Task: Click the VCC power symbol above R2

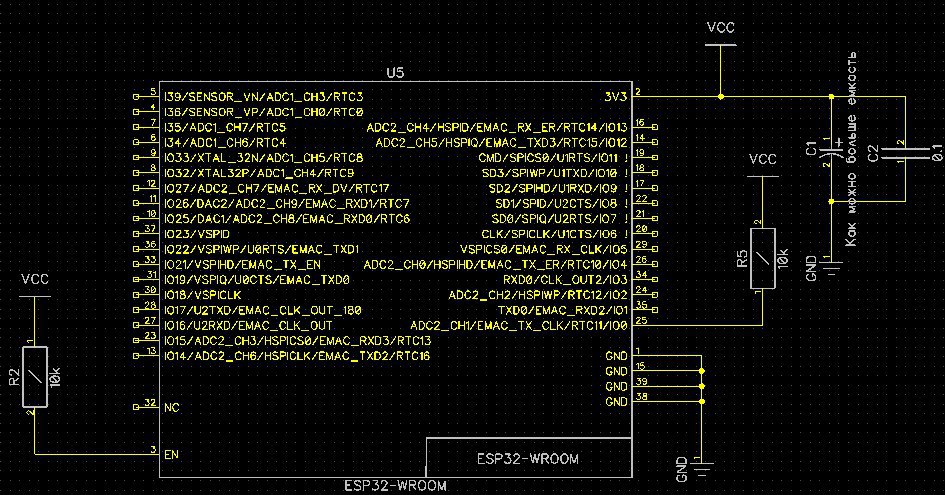Action: (x=34, y=285)
